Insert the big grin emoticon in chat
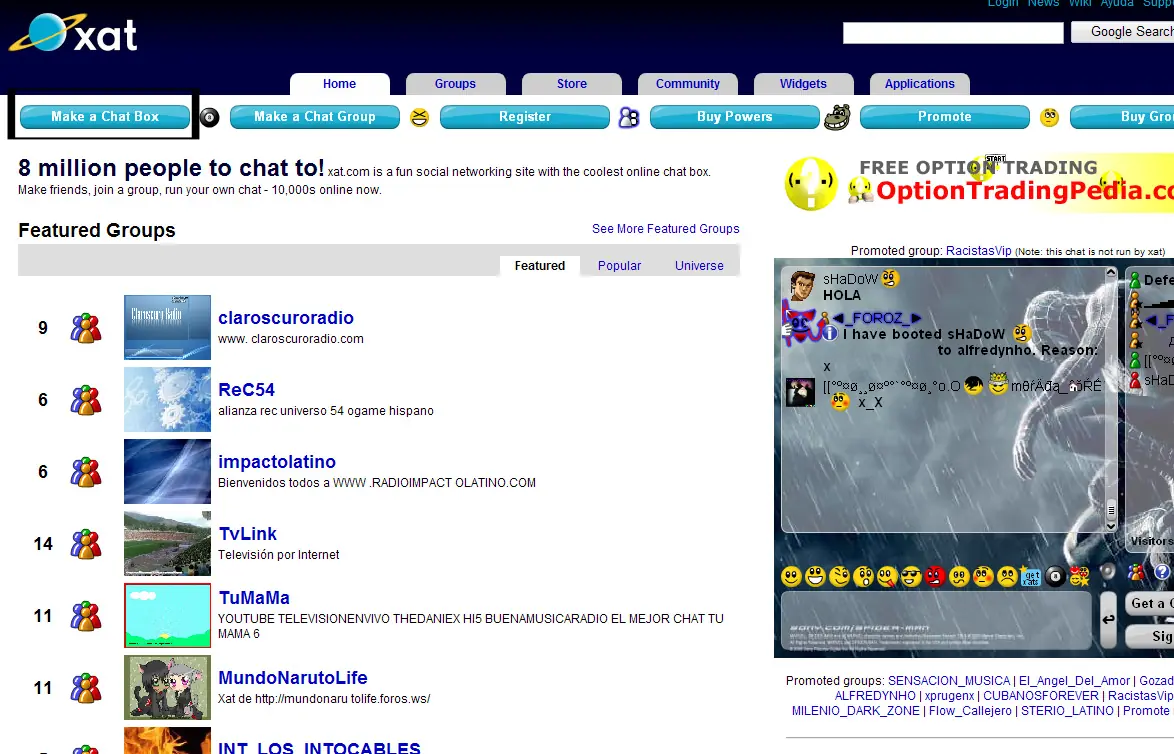Viewport: 1174px width, 754px height. [x=815, y=576]
